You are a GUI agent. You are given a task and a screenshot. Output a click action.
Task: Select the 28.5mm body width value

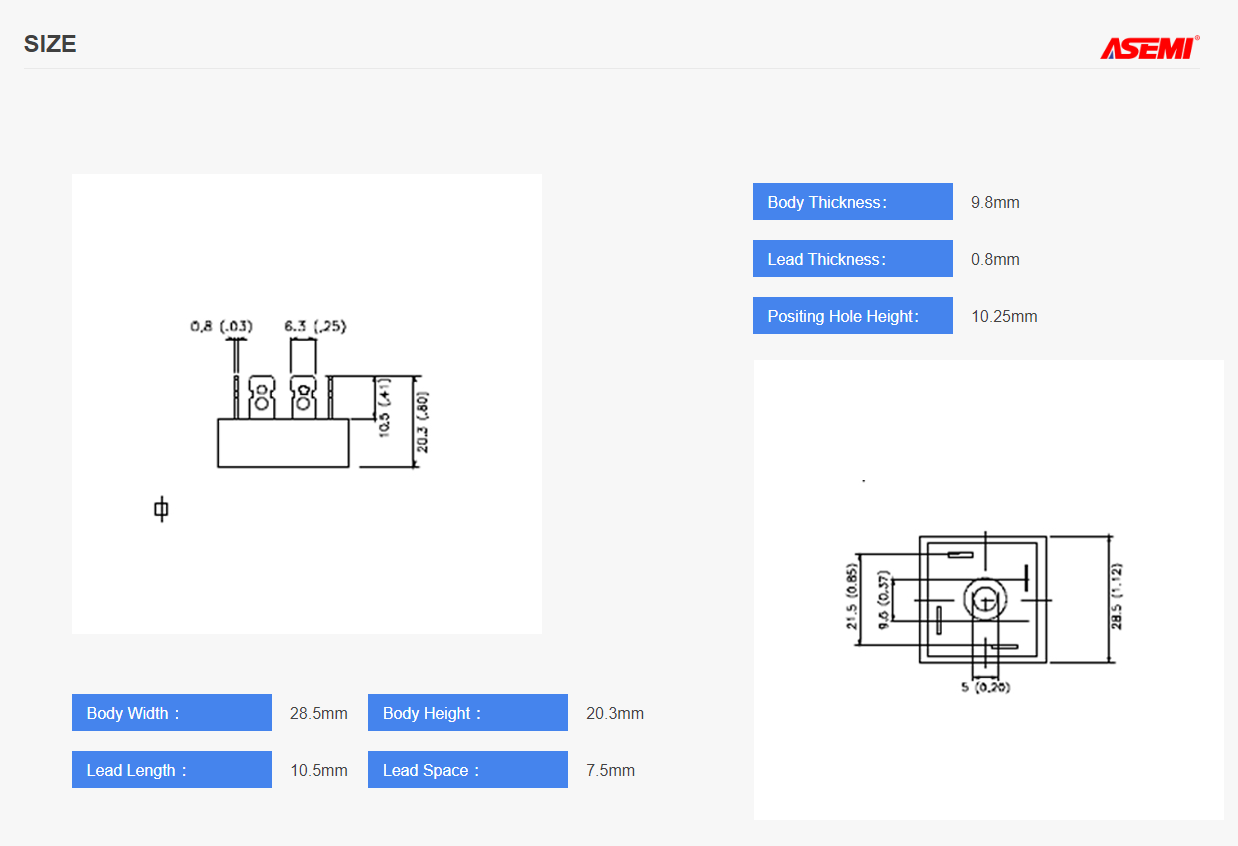(319, 713)
